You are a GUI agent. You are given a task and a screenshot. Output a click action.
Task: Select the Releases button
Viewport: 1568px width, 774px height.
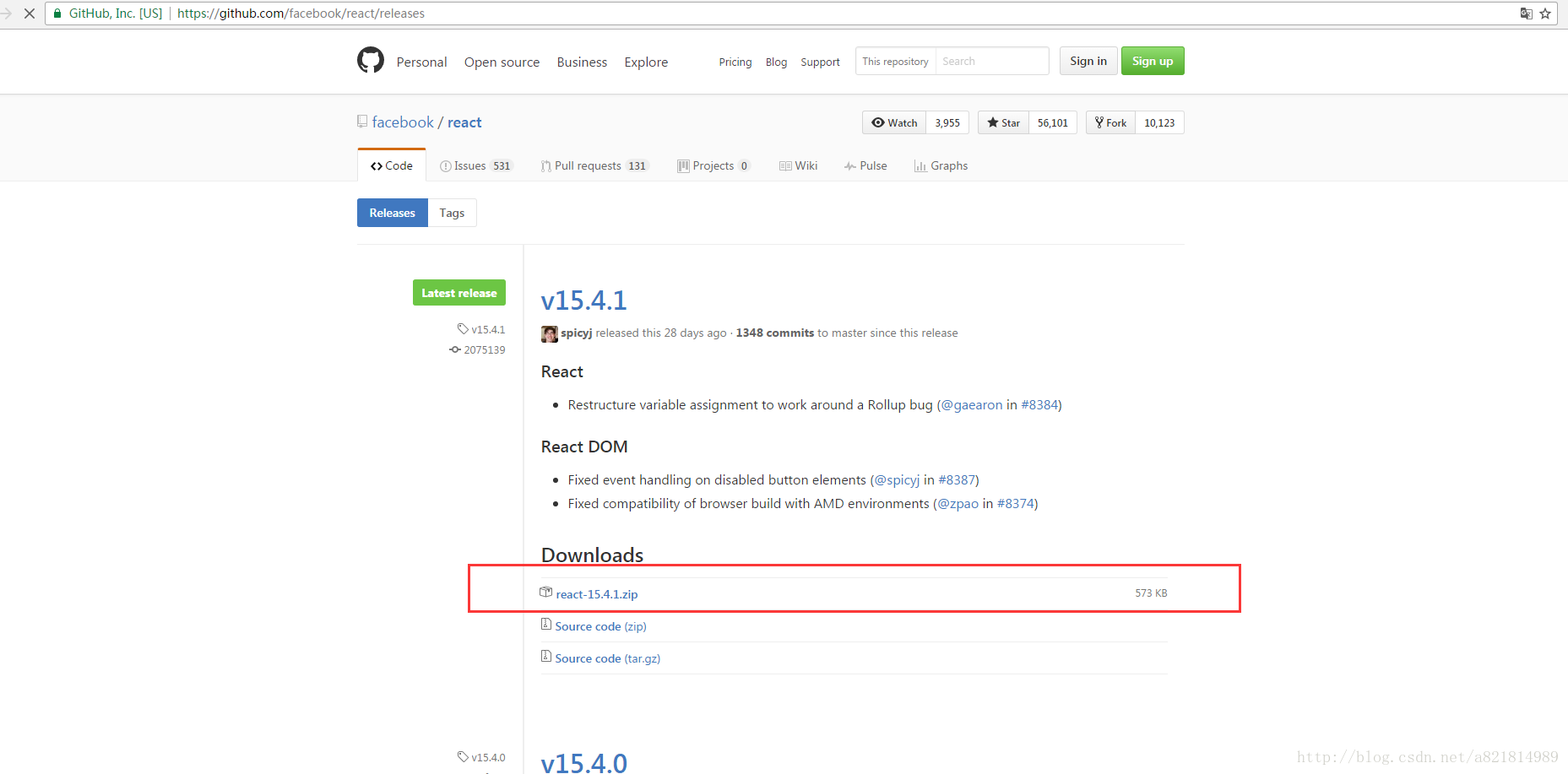click(x=393, y=213)
